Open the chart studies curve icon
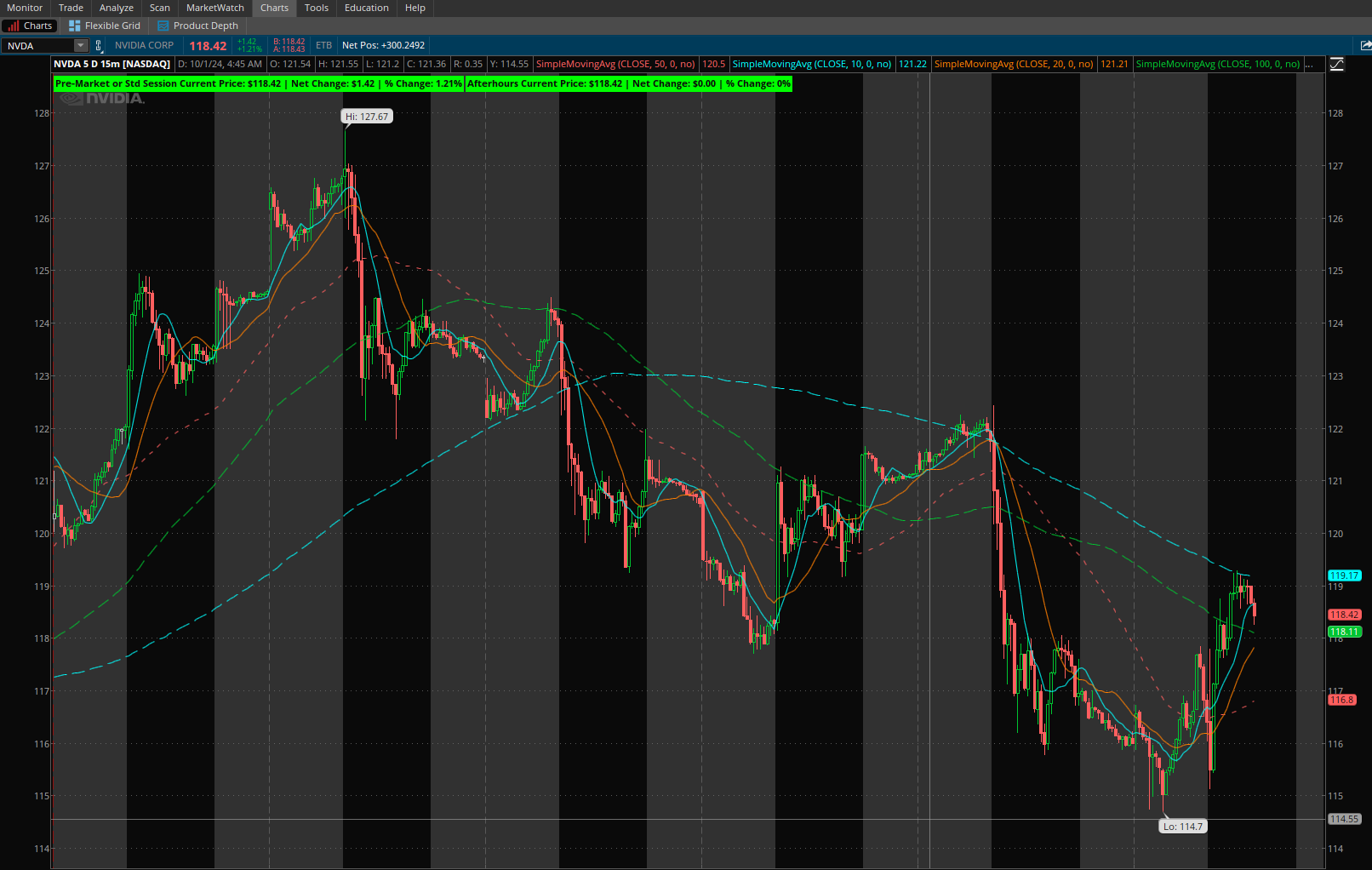Viewport: 1372px width, 870px height. click(1337, 64)
